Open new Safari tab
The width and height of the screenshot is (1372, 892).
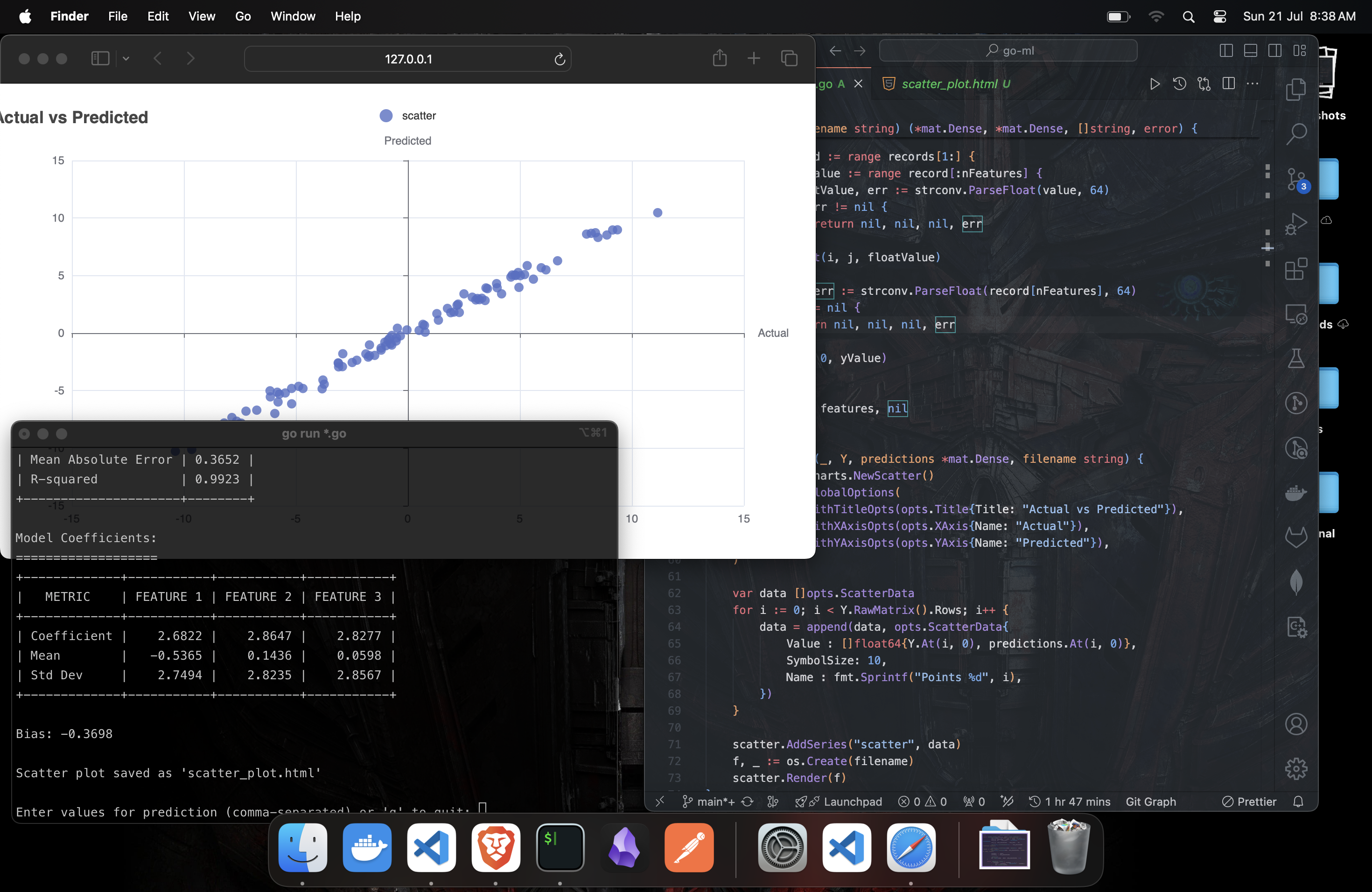pyautogui.click(x=754, y=58)
